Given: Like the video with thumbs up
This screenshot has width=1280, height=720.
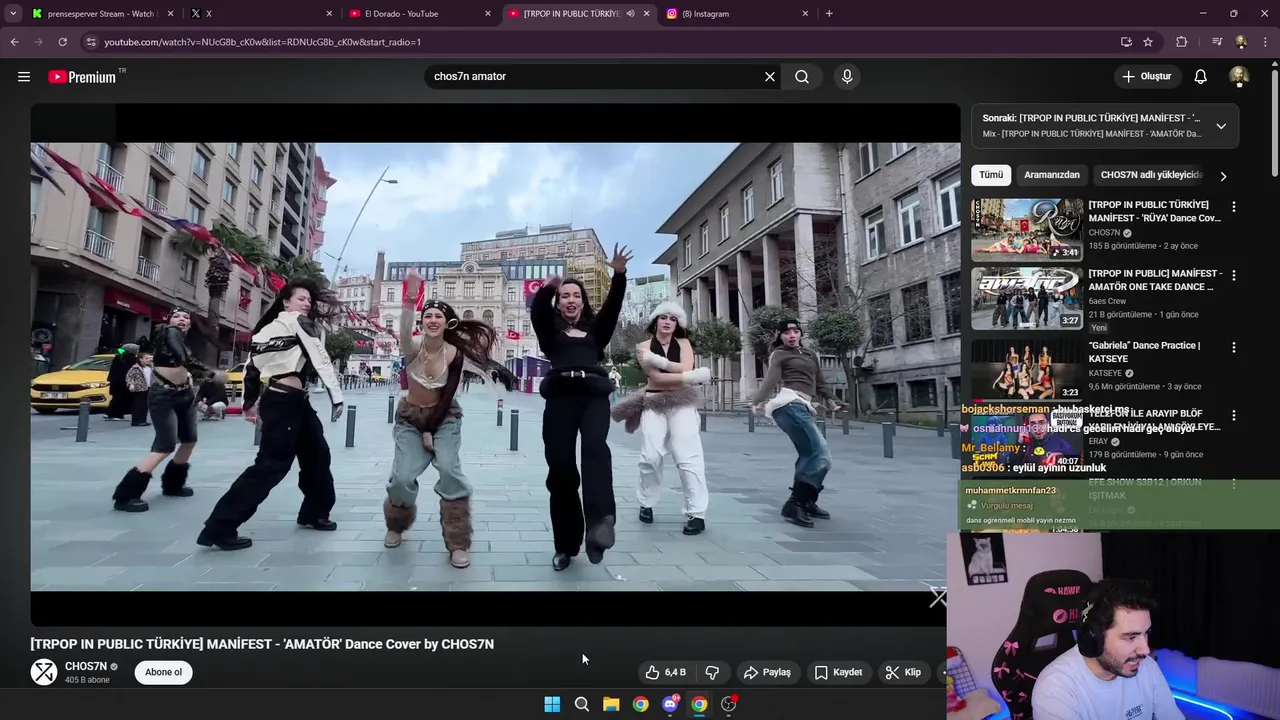Looking at the screenshot, I should (666, 672).
